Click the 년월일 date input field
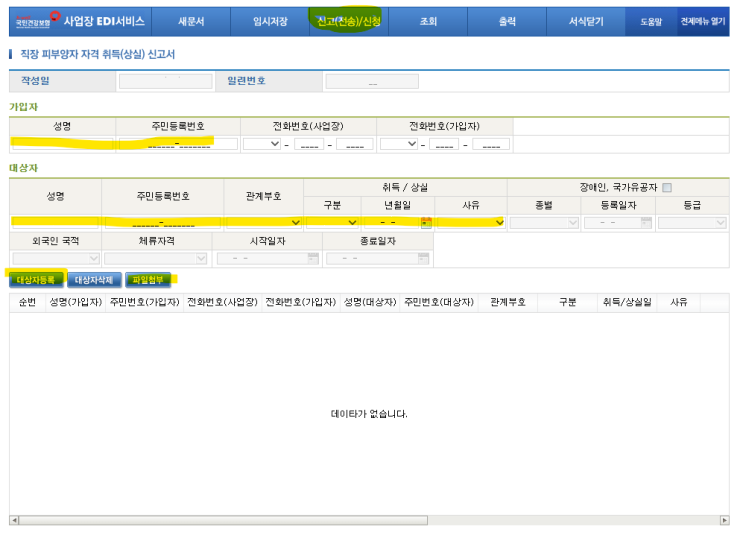Viewport: 743px width, 535px height. point(392,223)
